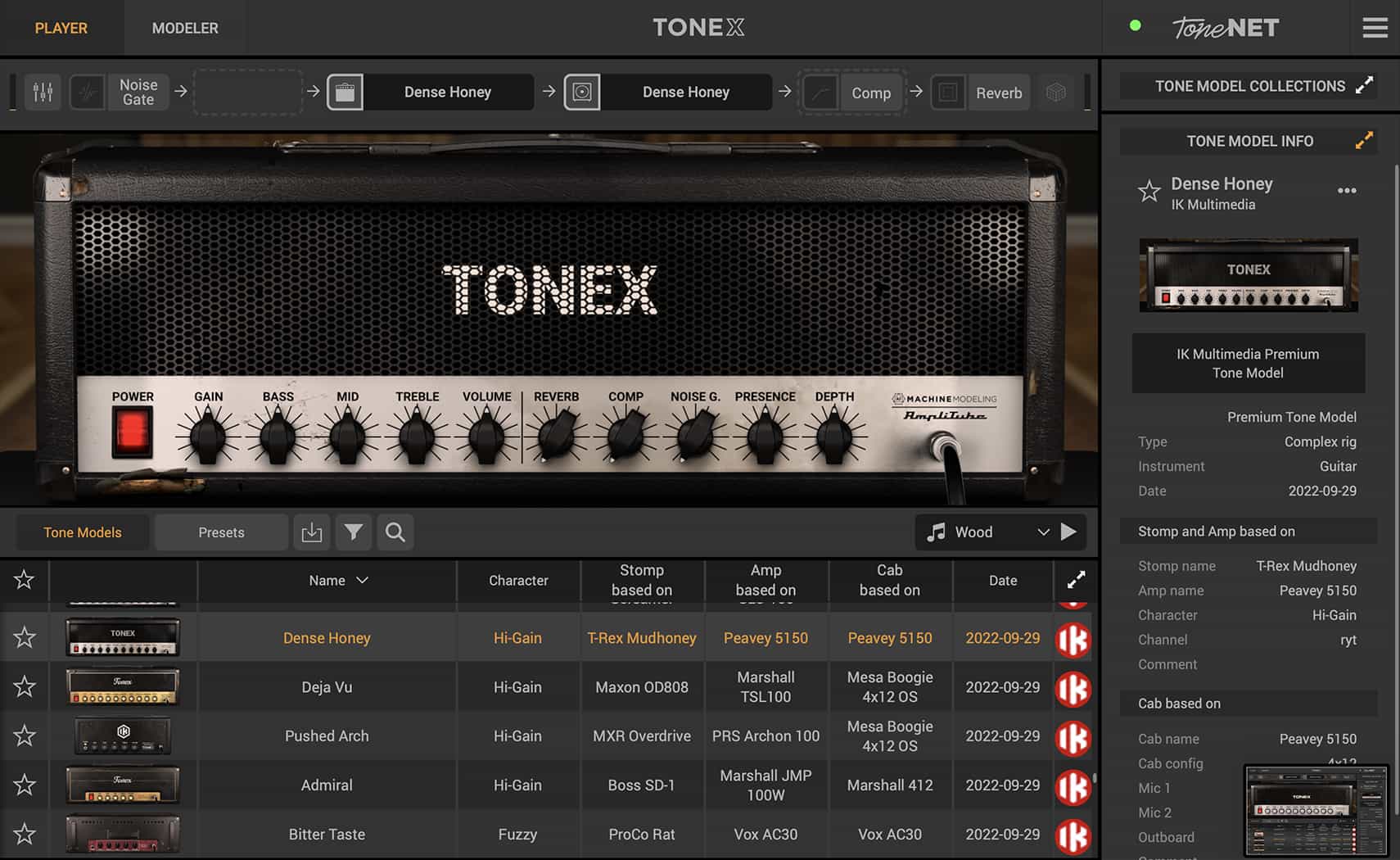Expand the Tone Model Info panel
Screen dimensions: 1400x860
1363,140
